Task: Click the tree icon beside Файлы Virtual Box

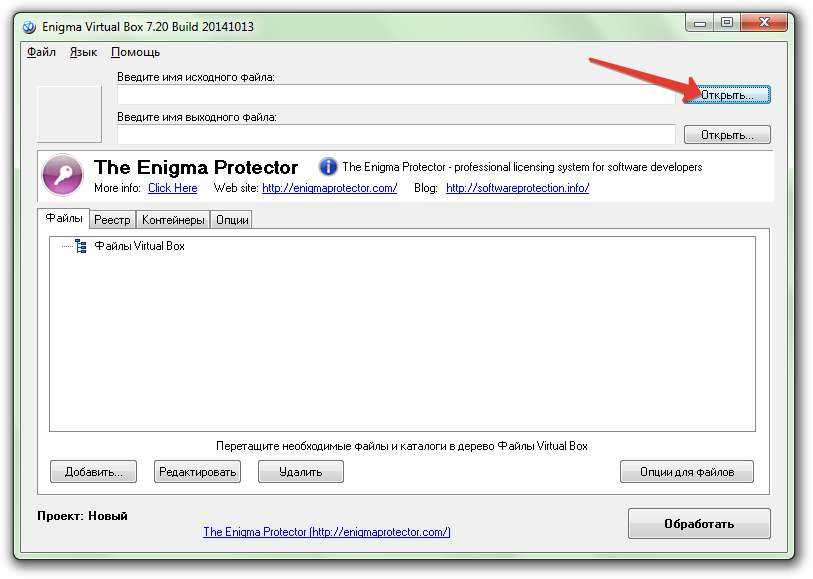Action: click(80, 246)
